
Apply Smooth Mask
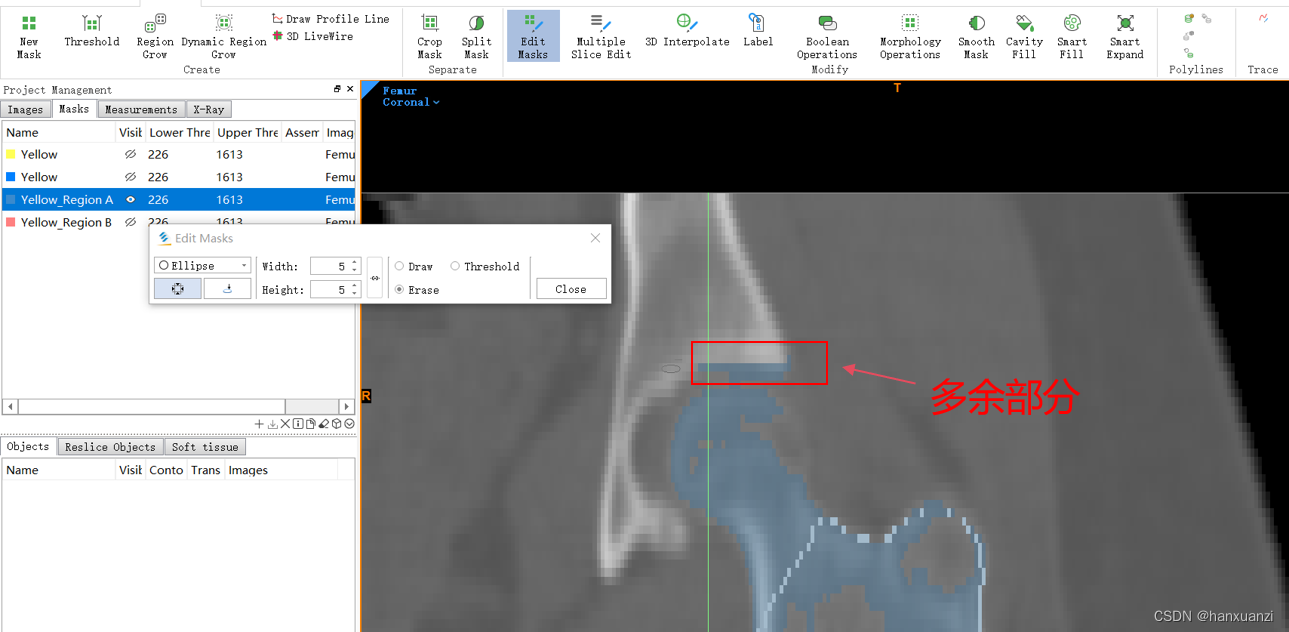tap(976, 37)
